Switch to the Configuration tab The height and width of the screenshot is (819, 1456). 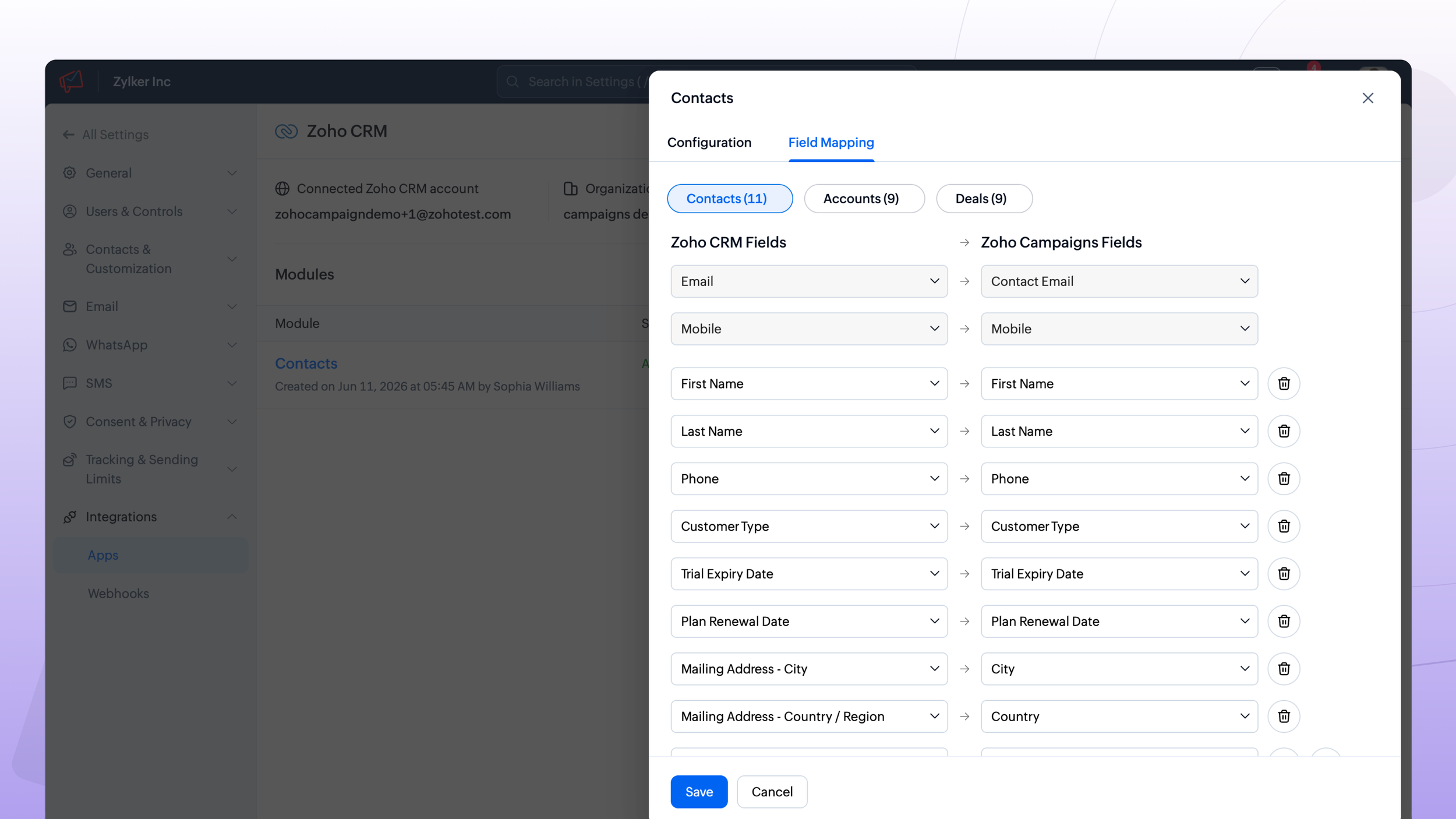point(709,143)
